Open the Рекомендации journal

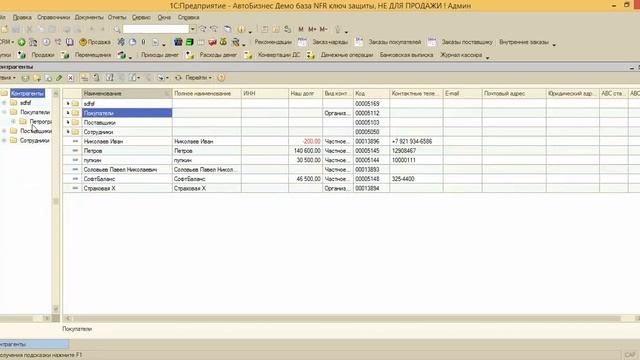point(273,42)
